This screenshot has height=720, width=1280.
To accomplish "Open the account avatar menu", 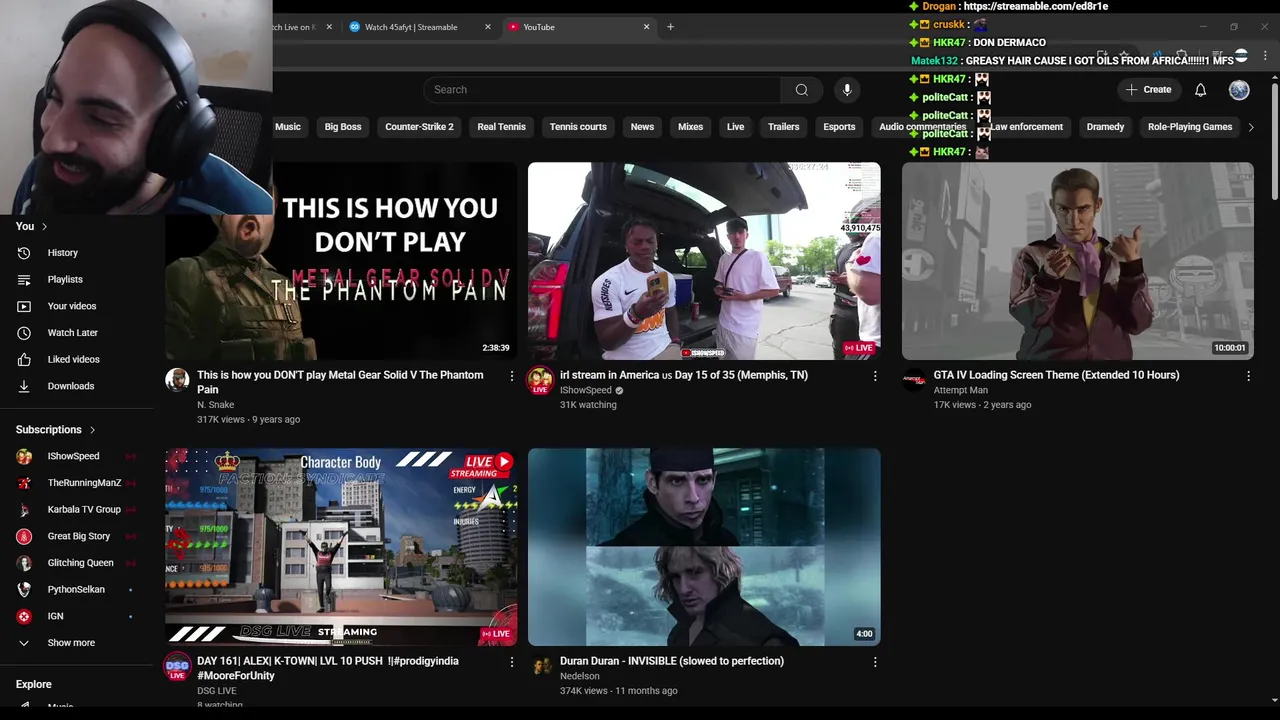I will point(1239,90).
